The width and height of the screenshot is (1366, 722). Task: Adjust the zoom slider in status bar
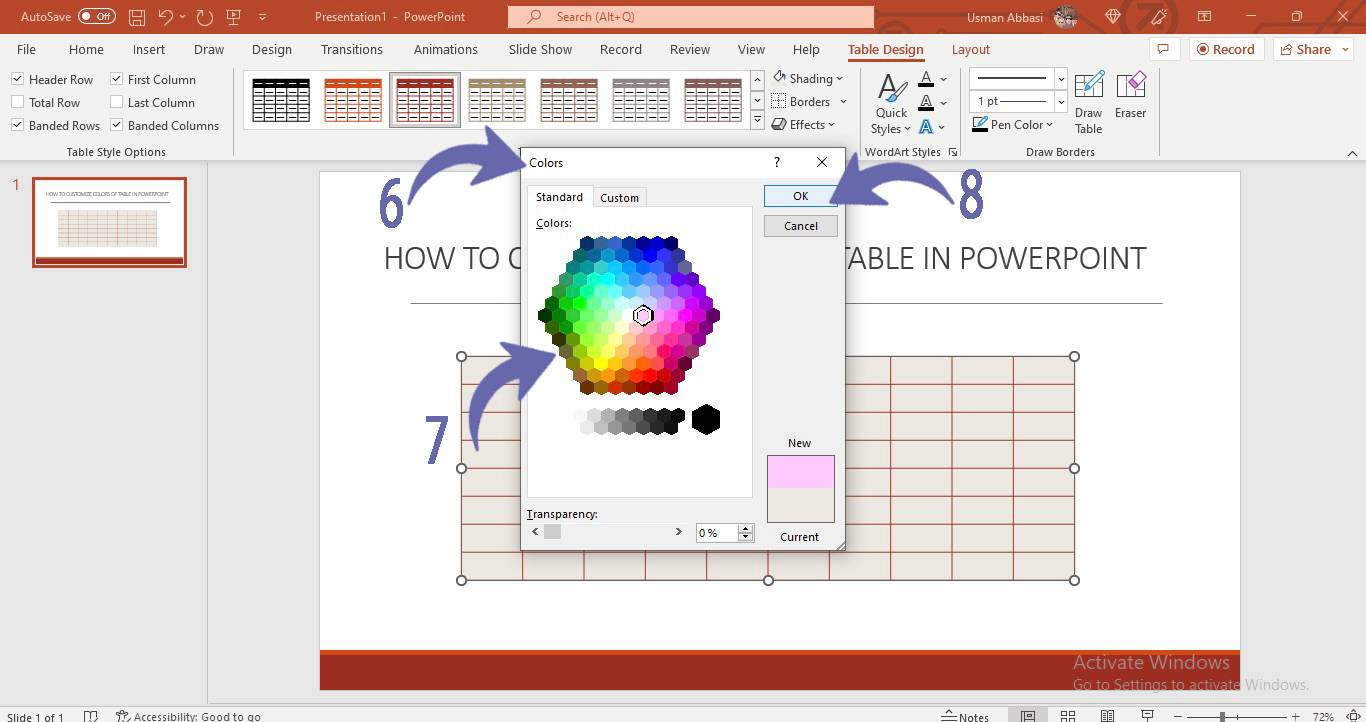[x=1222, y=716]
